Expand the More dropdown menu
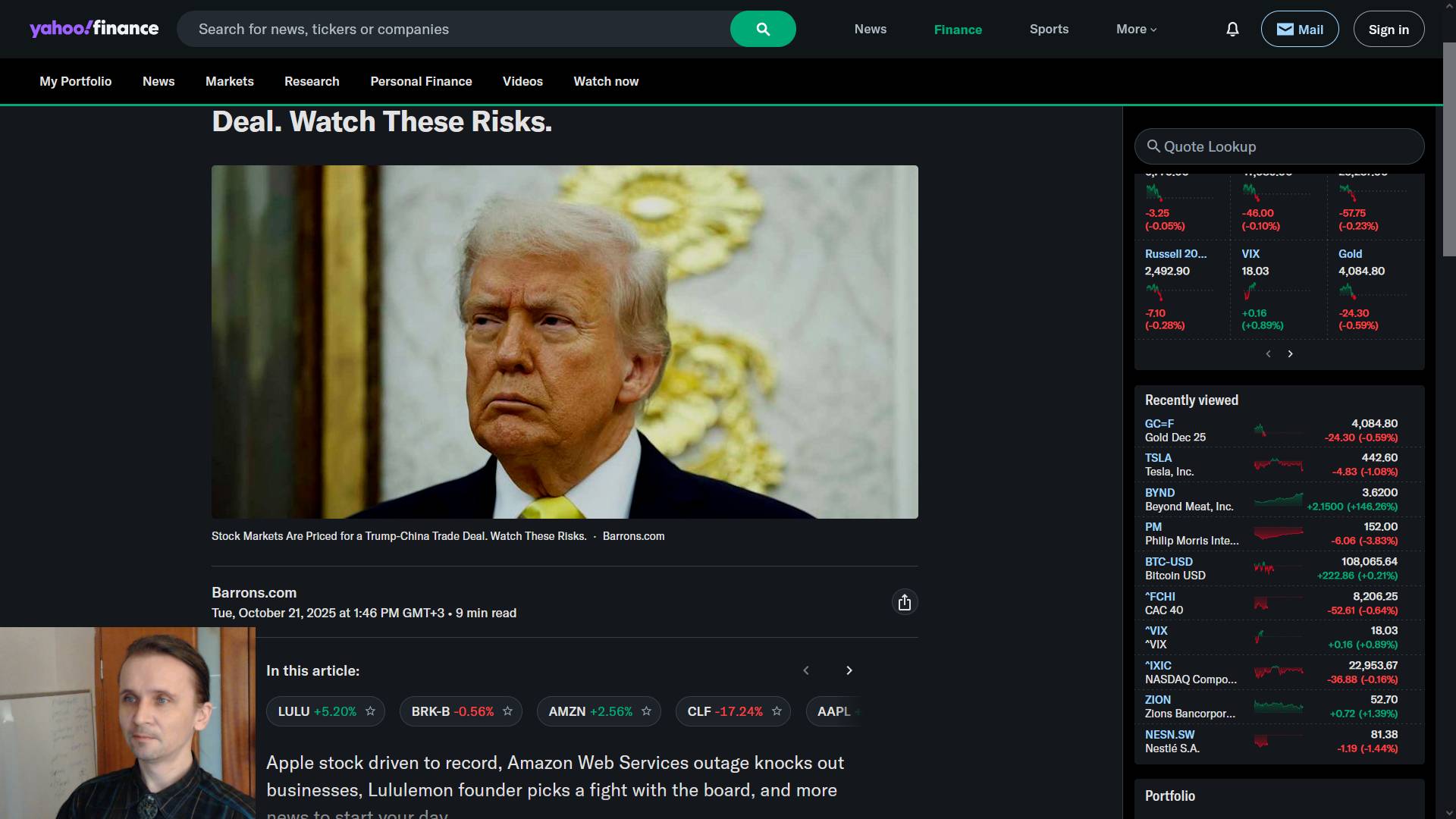 [x=1136, y=29]
